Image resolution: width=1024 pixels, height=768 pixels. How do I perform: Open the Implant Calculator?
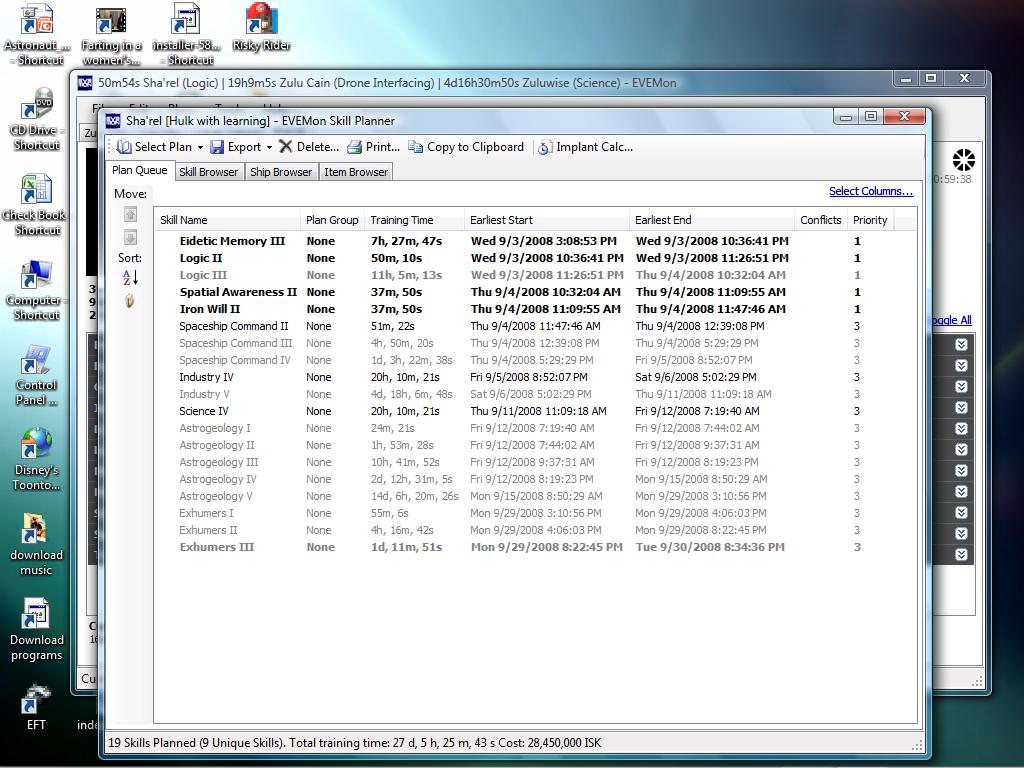(585, 147)
